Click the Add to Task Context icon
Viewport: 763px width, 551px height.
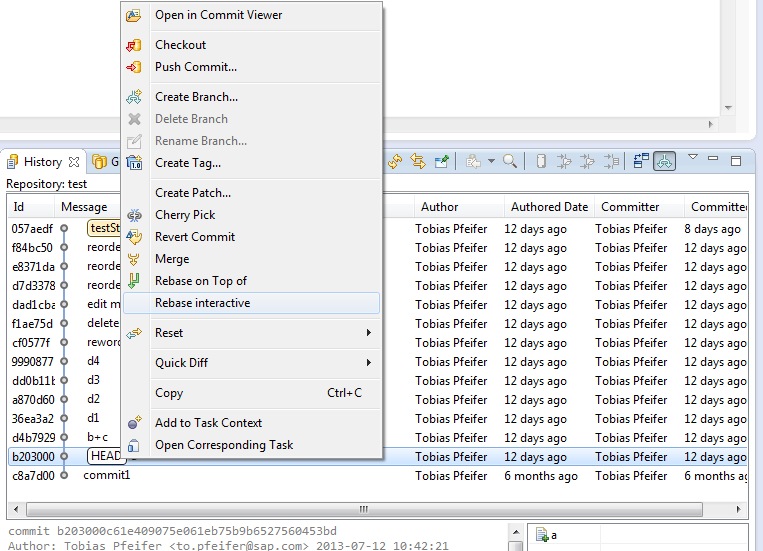click(x=134, y=423)
